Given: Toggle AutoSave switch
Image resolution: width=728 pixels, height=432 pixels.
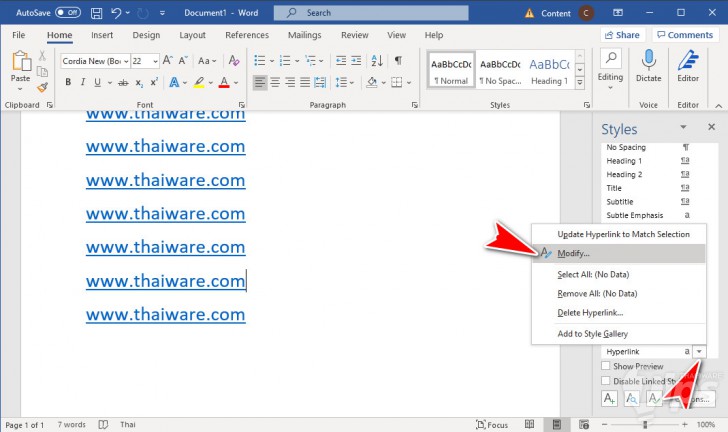Looking at the screenshot, I should click(x=68, y=13).
